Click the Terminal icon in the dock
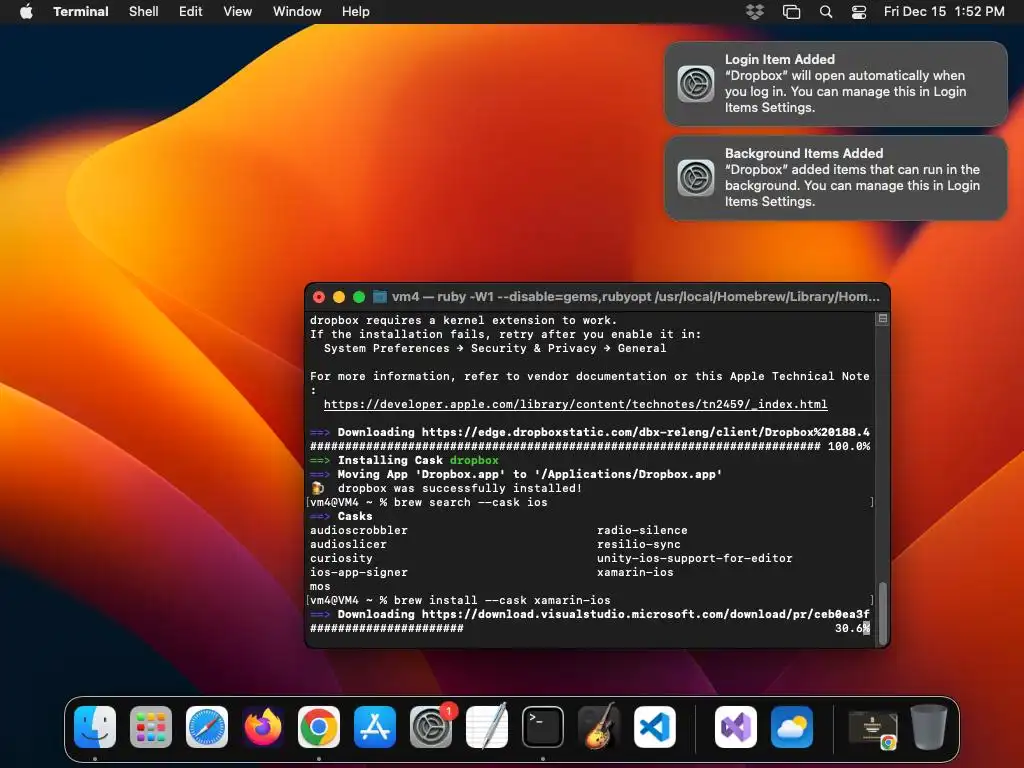This screenshot has height=768, width=1024. pos(543,726)
